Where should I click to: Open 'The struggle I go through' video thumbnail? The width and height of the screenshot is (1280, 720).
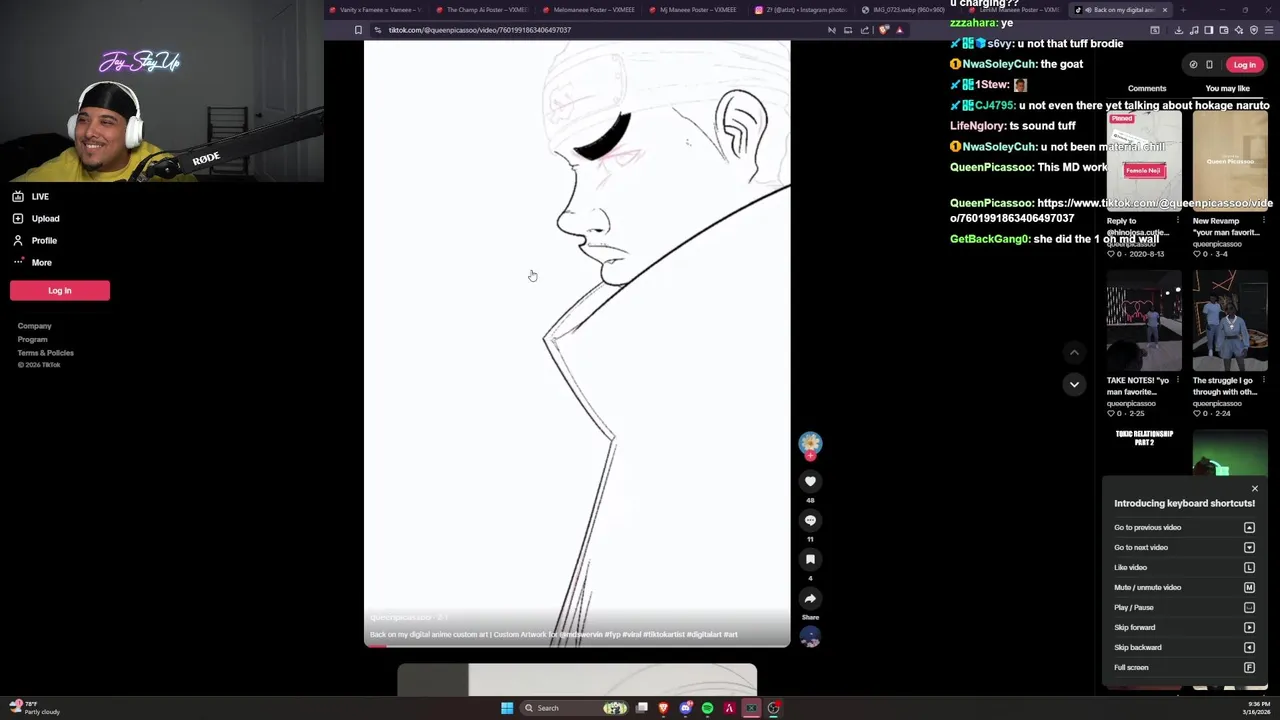pyautogui.click(x=1230, y=321)
